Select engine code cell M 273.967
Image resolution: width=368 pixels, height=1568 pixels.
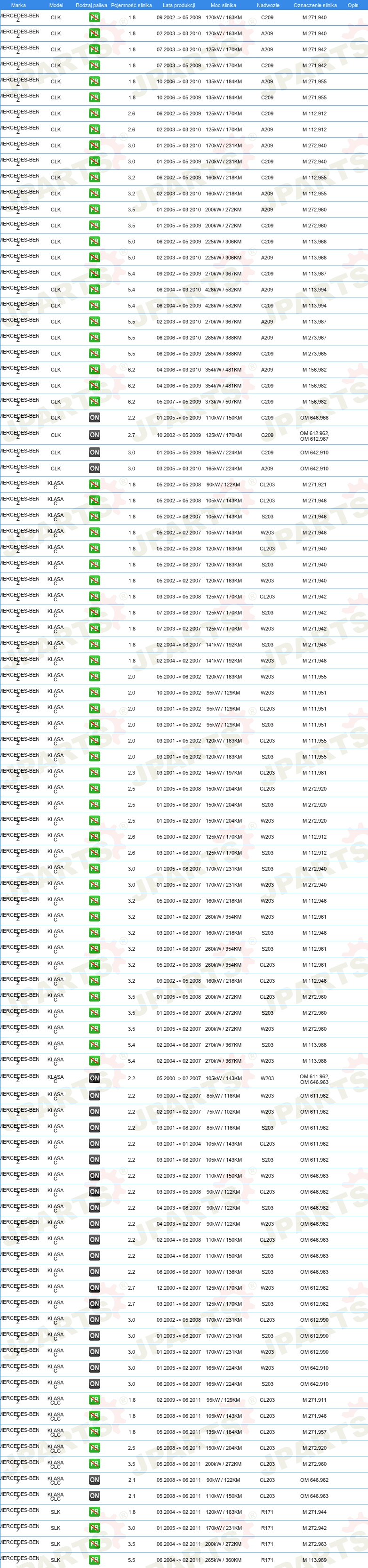click(314, 338)
